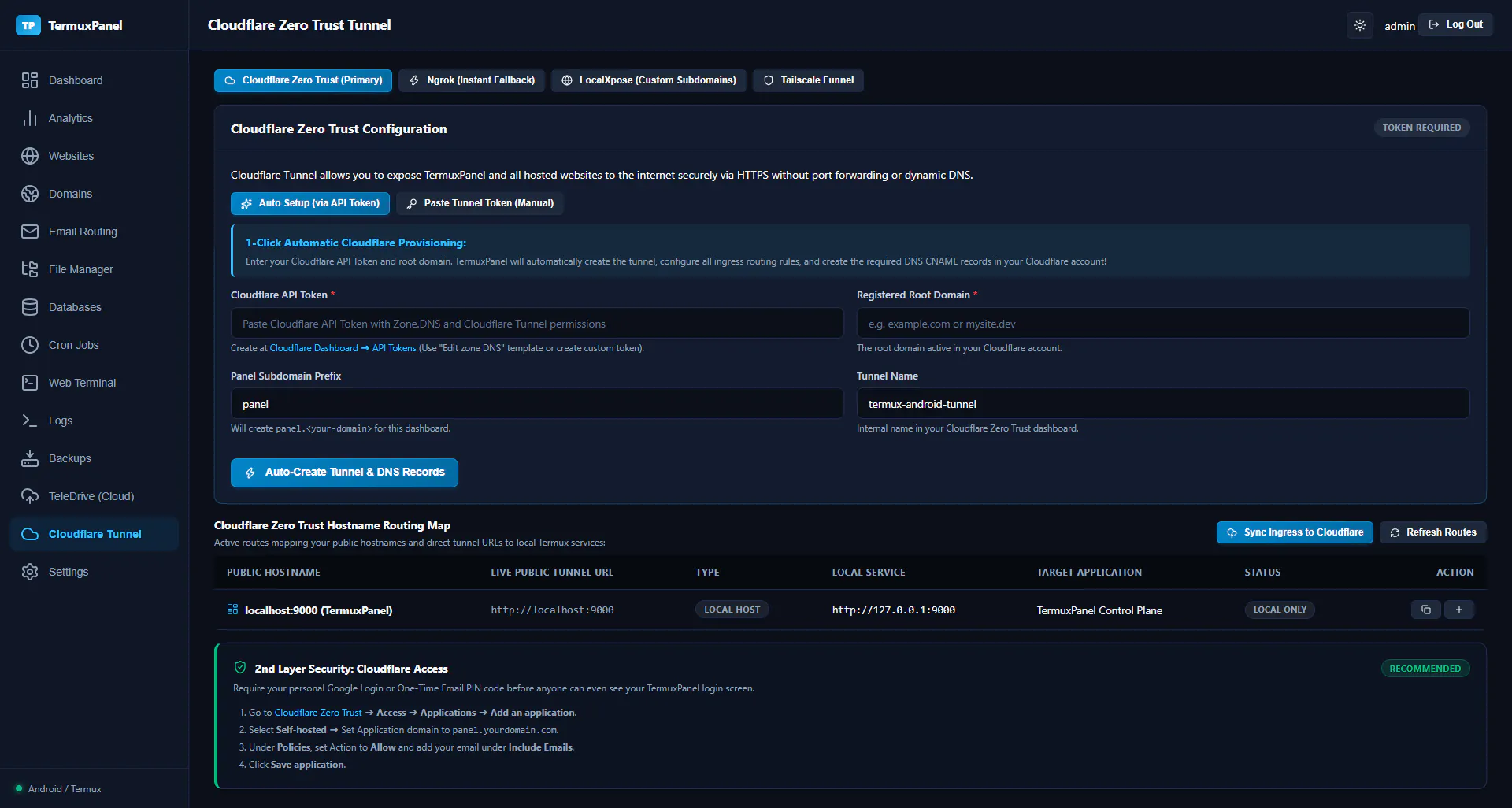Click the TARGET APPLICATION column header
Screen dimensions: 1512x808
tap(1089, 573)
